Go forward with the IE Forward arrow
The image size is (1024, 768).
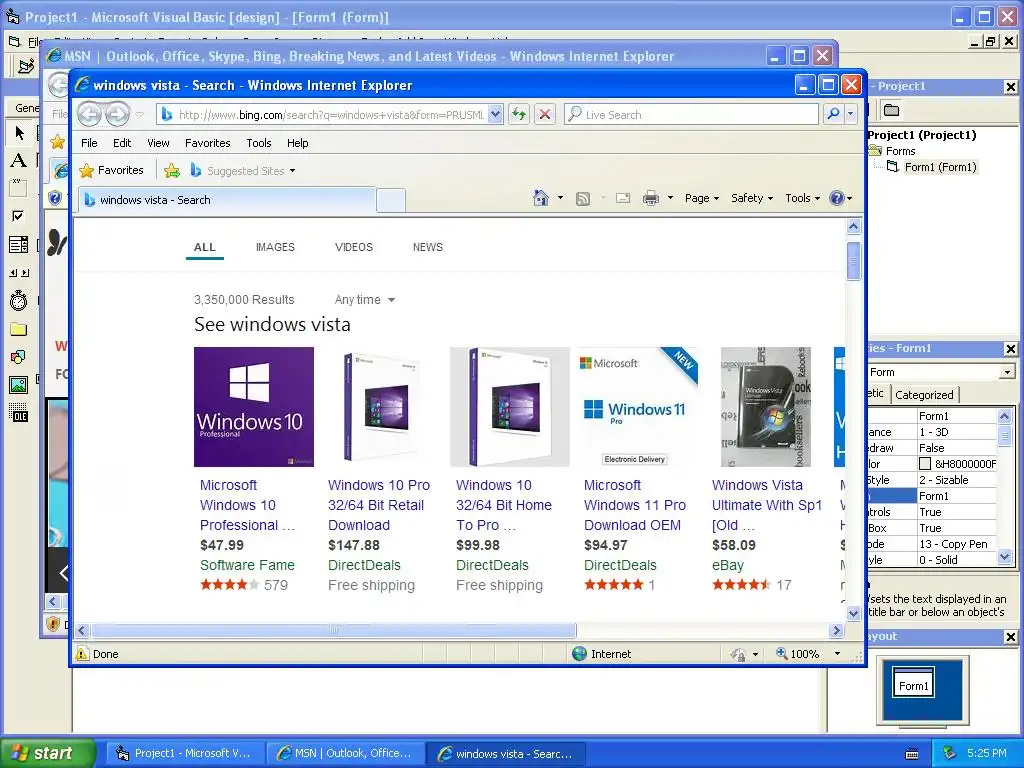tap(117, 115)
